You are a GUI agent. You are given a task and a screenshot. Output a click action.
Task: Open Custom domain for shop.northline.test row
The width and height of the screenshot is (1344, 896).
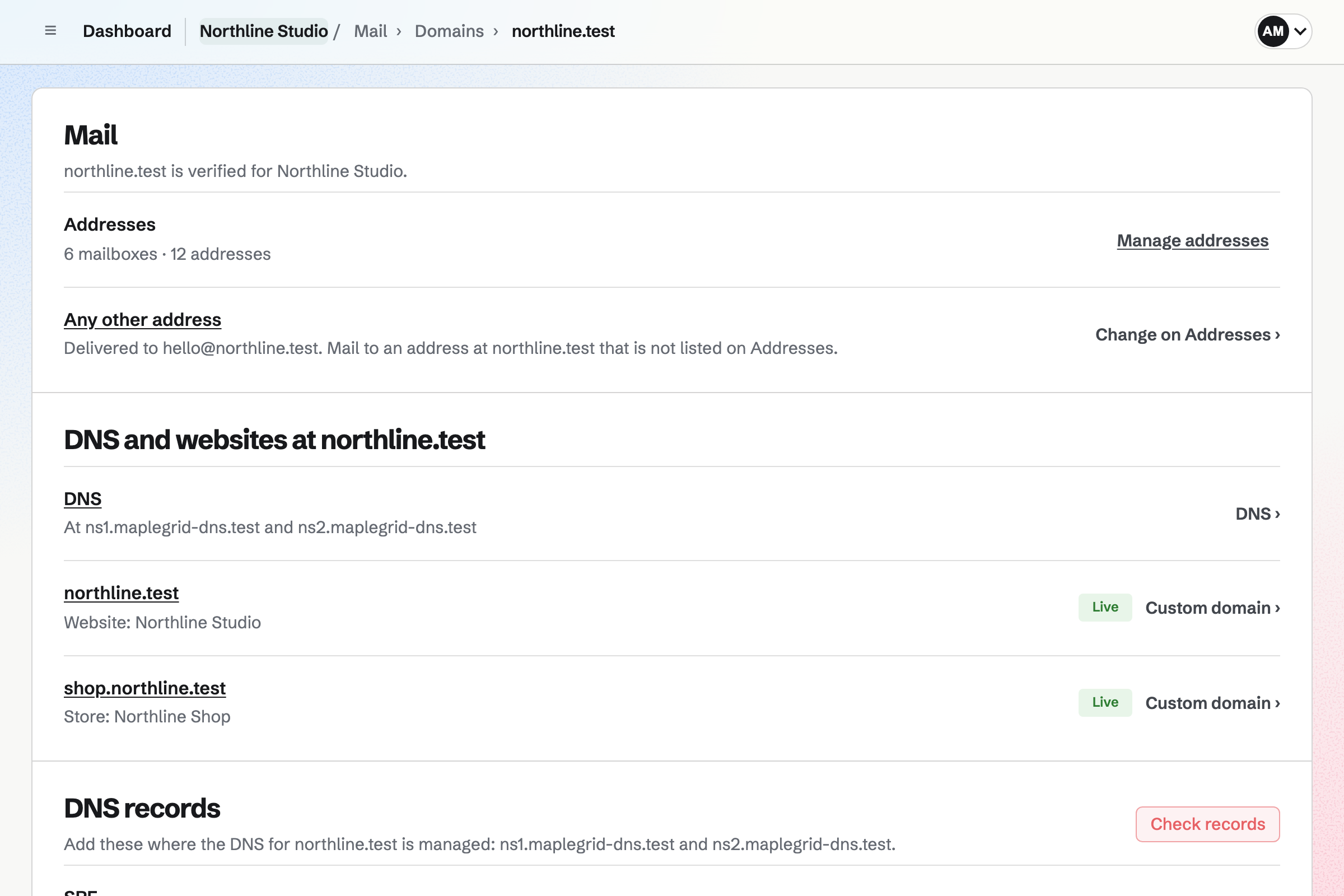click(x=1212, y=703)
